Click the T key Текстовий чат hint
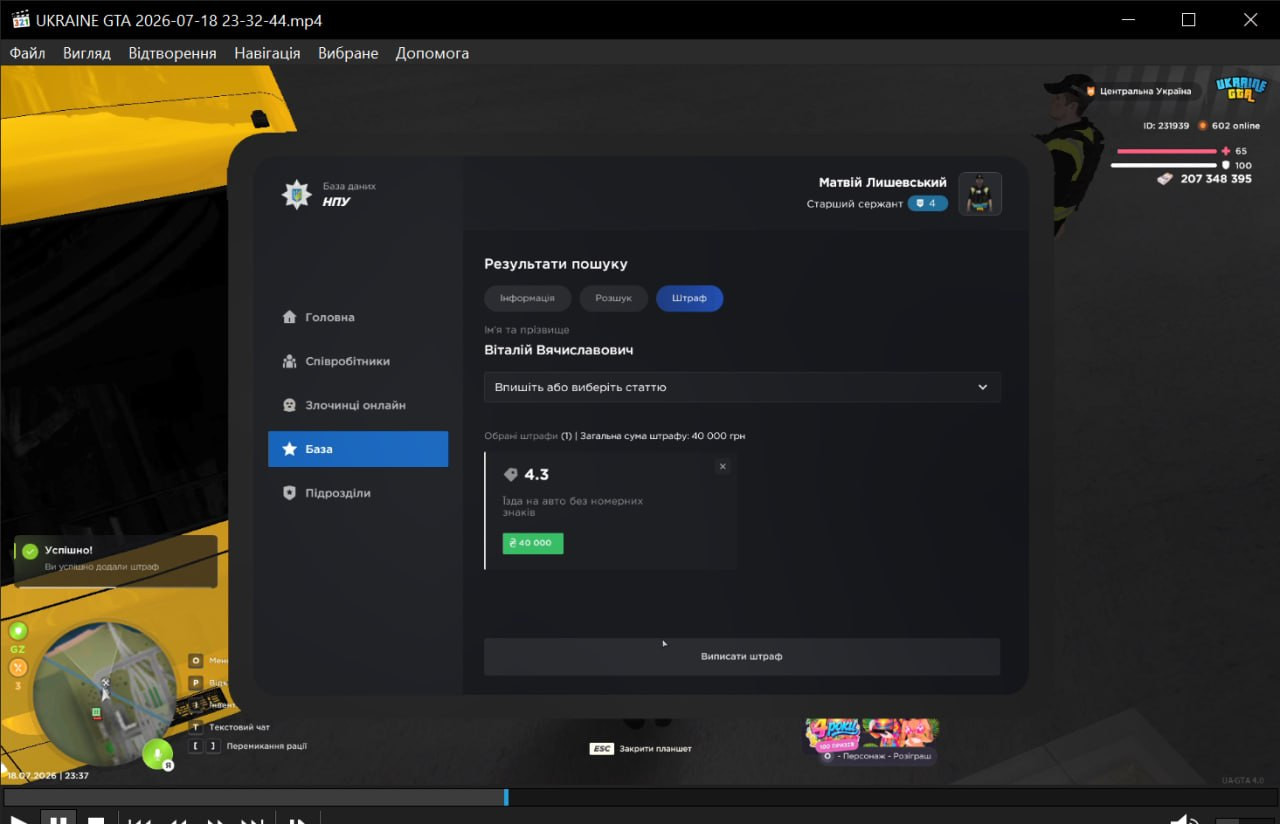1280x824 pixels. pos(230,727)
